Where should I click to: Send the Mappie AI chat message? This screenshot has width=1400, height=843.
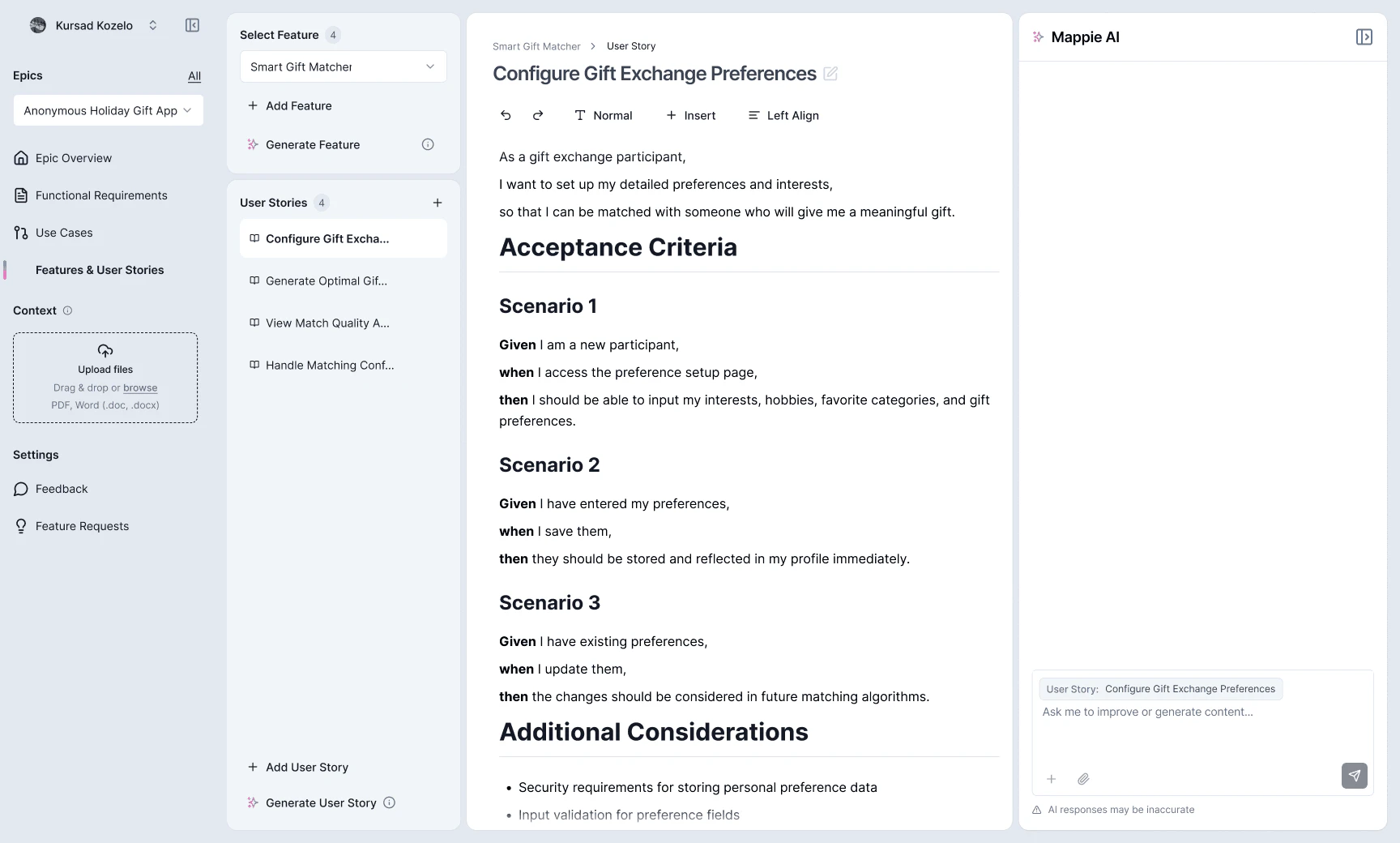[1354, 776]
